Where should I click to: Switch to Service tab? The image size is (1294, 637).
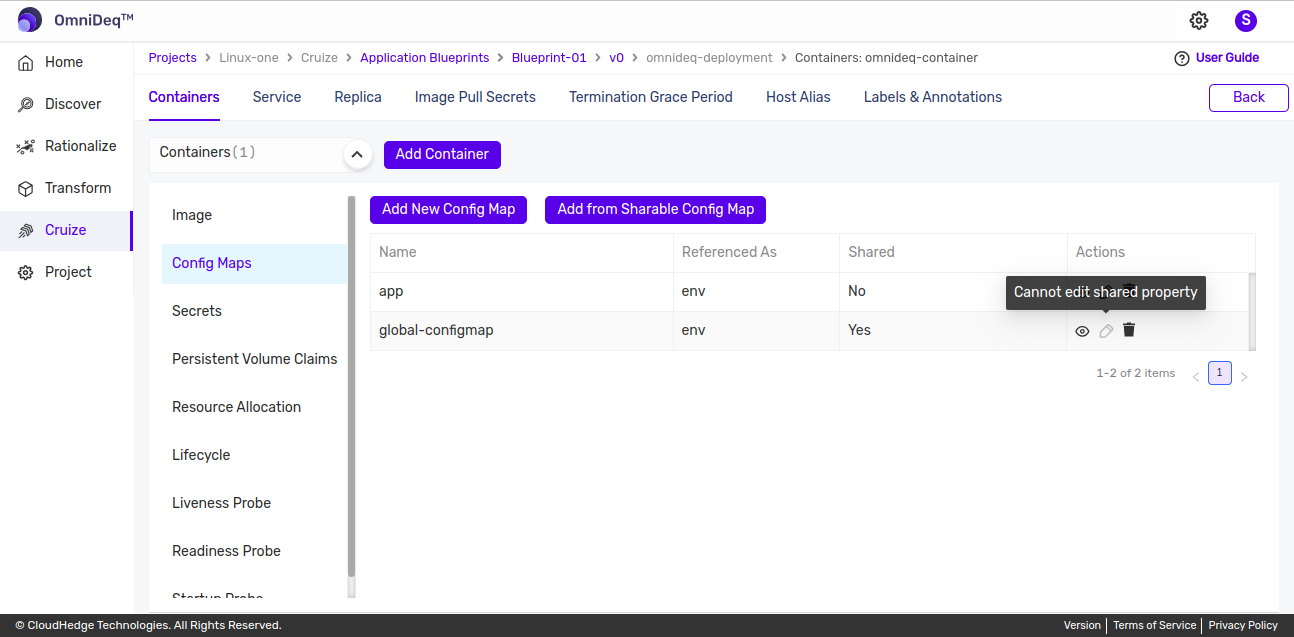pos(277,97)
